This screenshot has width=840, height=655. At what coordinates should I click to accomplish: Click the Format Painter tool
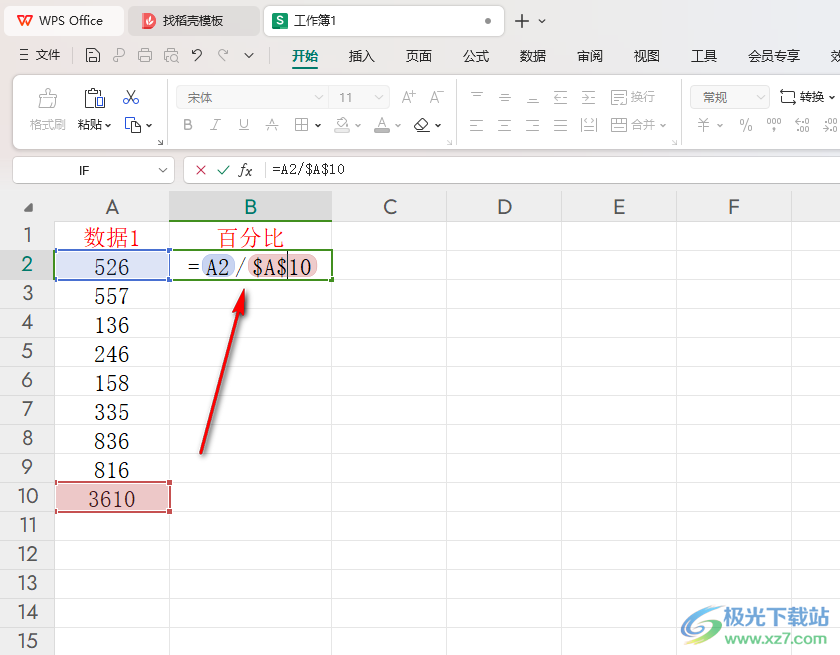click(x=48, y=110)
